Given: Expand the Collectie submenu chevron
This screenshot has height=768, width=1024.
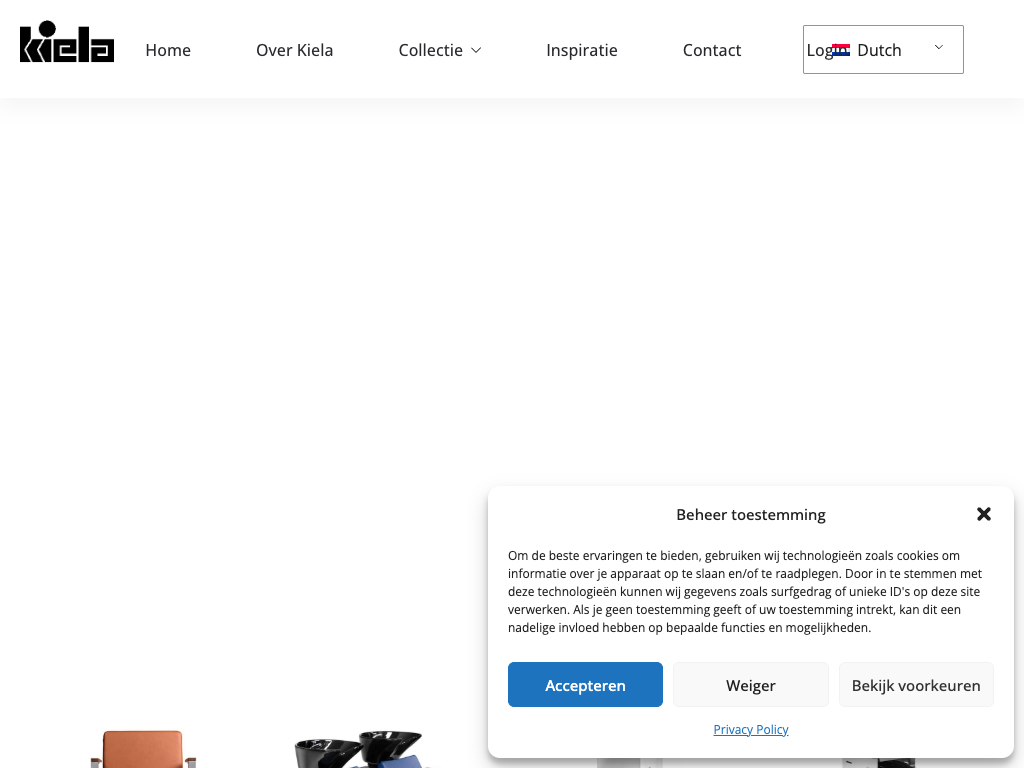Looking at the screenshot, I should tap(476, 50).
